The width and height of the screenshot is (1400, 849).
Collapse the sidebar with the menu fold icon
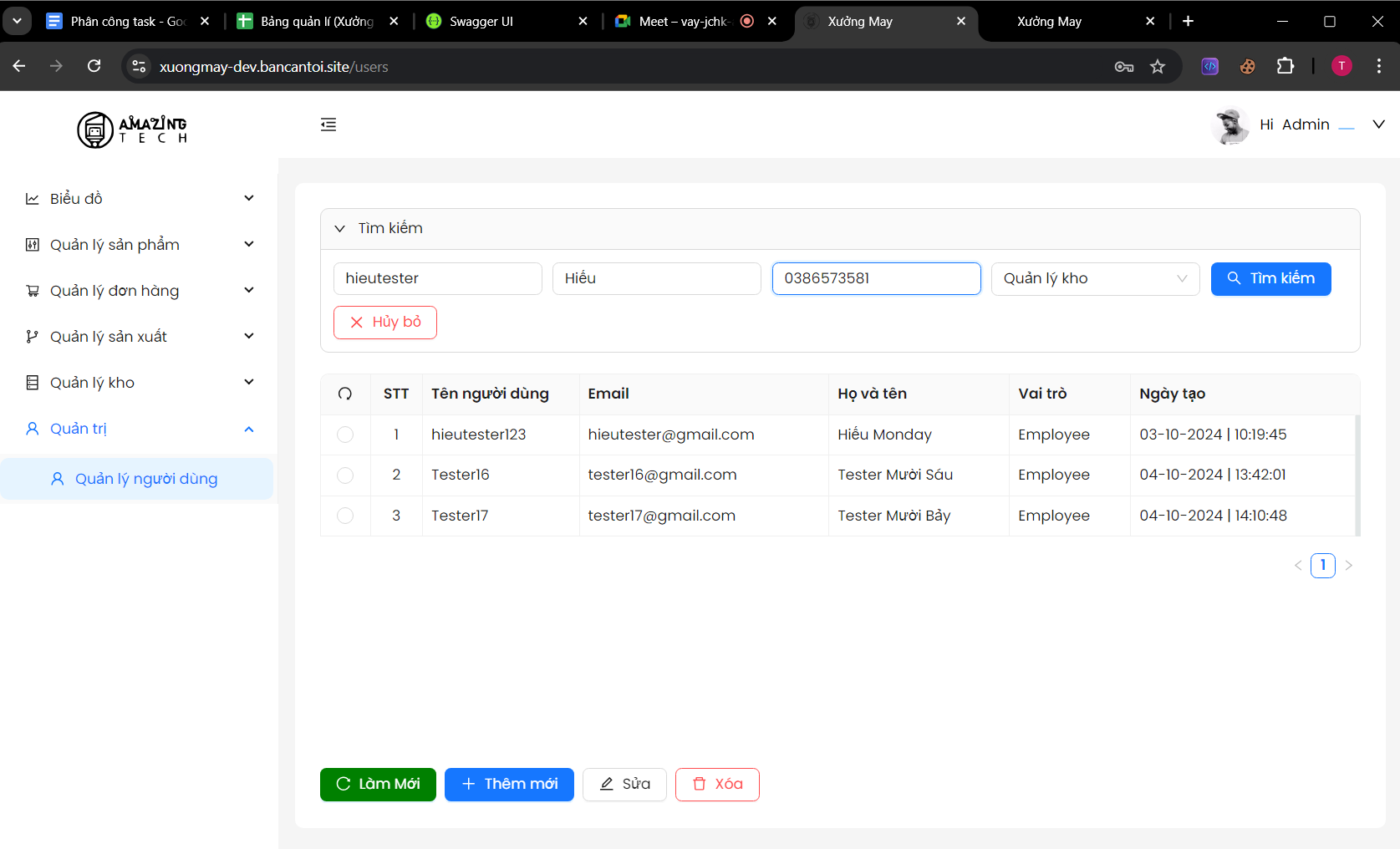[x=328, y=125]
